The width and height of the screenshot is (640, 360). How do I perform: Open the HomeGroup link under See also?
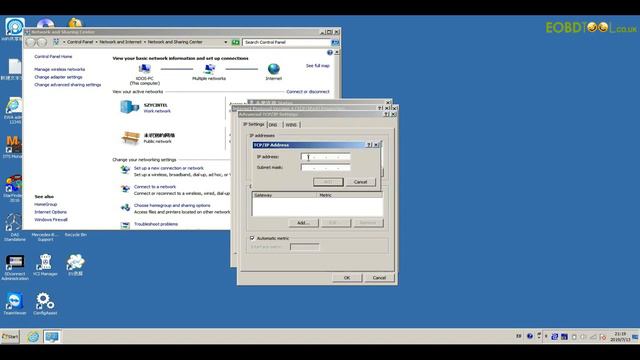pyautogui.click(x=46, y=204)
